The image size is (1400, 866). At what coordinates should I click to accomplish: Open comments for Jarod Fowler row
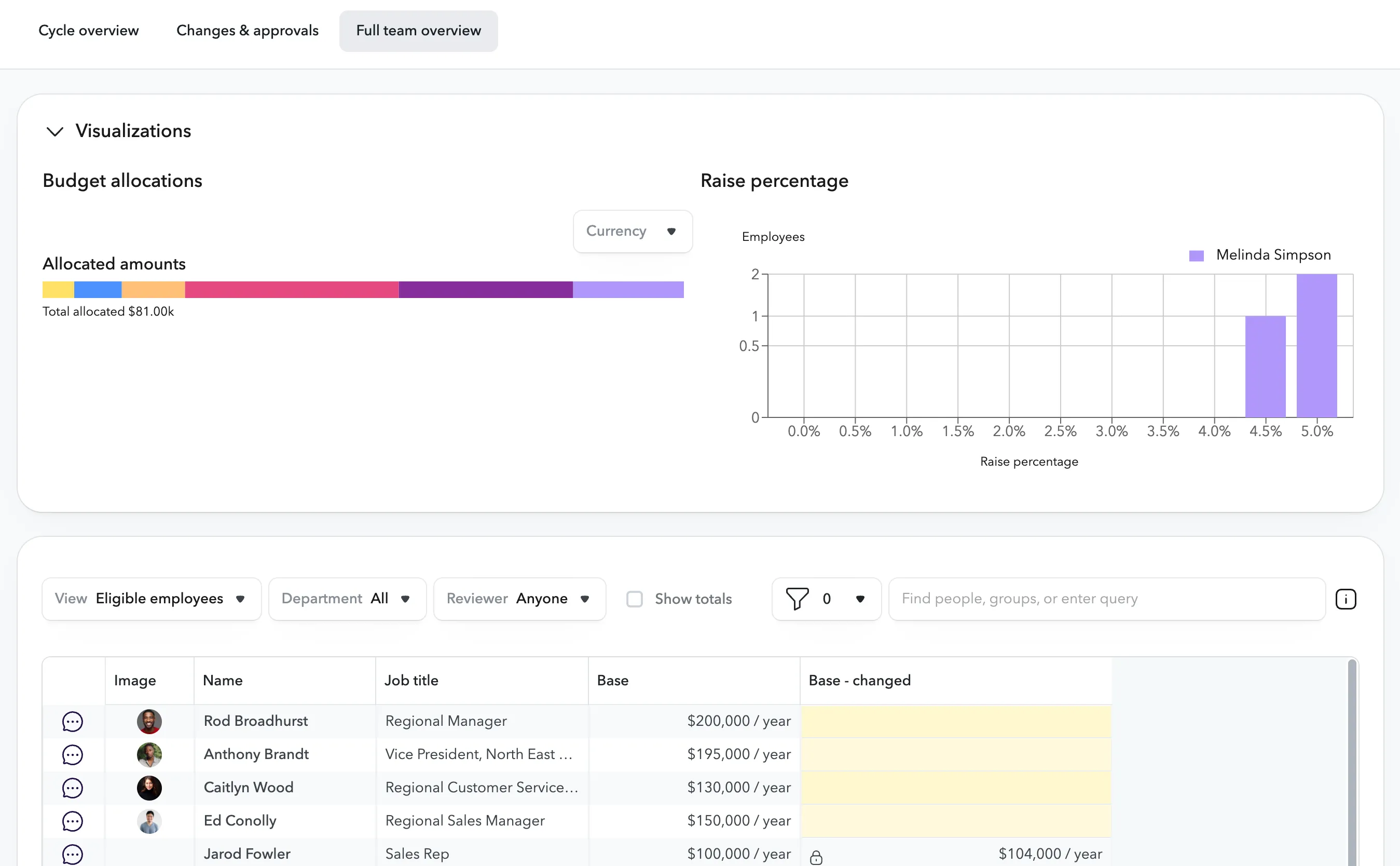pyautogui.click(x=73, y=855)
